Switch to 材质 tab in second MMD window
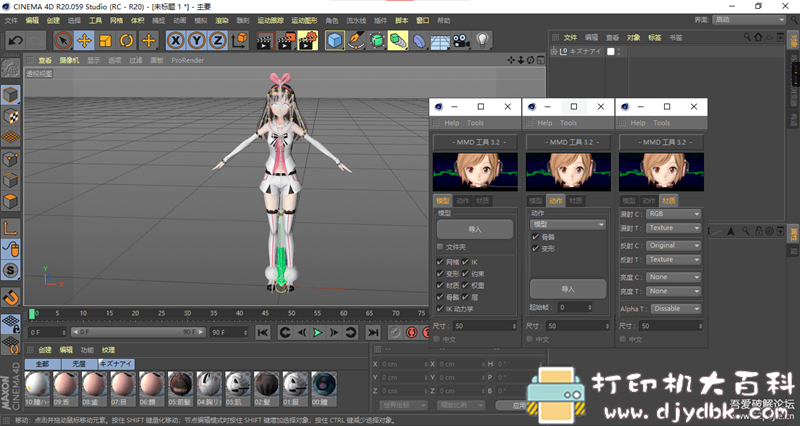 [576, 201]
